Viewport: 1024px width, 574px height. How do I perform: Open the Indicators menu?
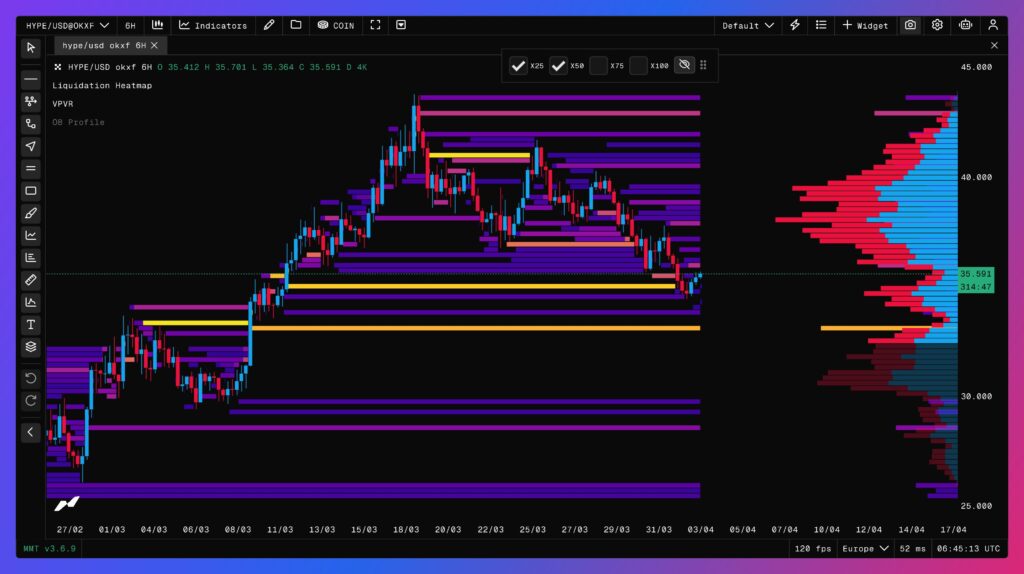coord(212,25)
